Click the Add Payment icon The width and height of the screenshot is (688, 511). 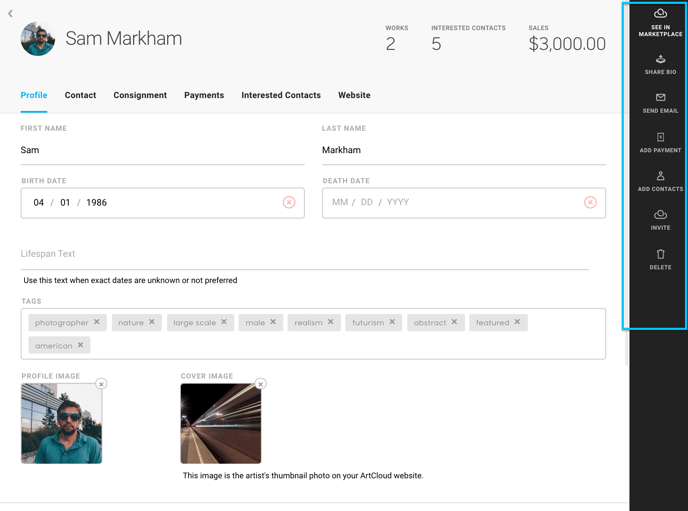(660, 137)
